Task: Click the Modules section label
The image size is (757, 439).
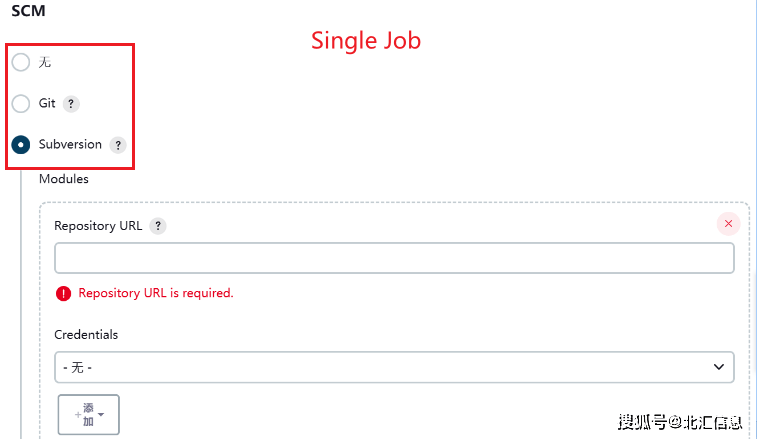Action: click(64, 179)
